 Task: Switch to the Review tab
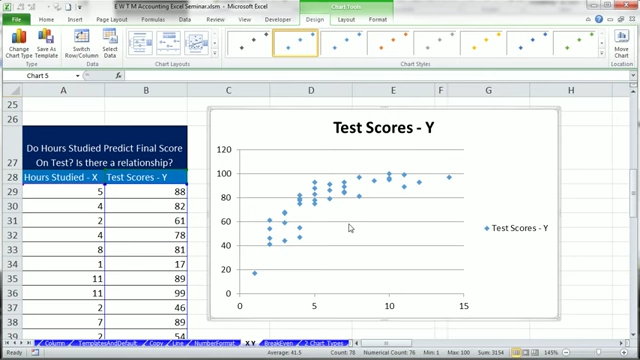tap(215, 20)
